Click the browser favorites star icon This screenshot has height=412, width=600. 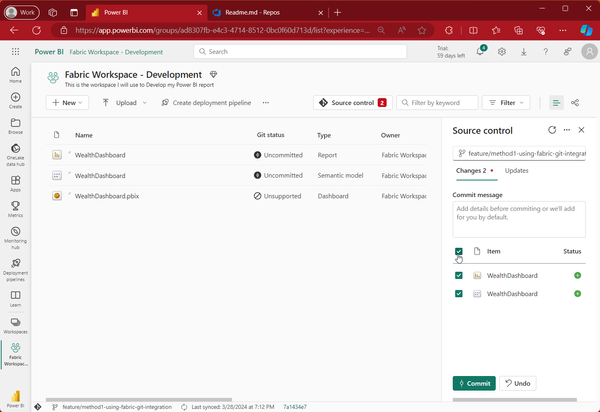coord(422,30)
